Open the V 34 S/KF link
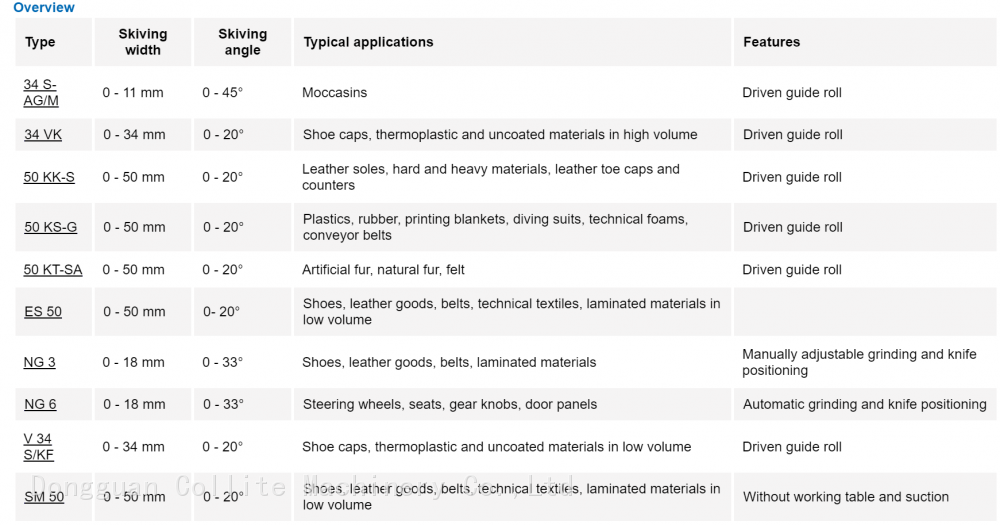1000x525 pixels. point(39,447)
